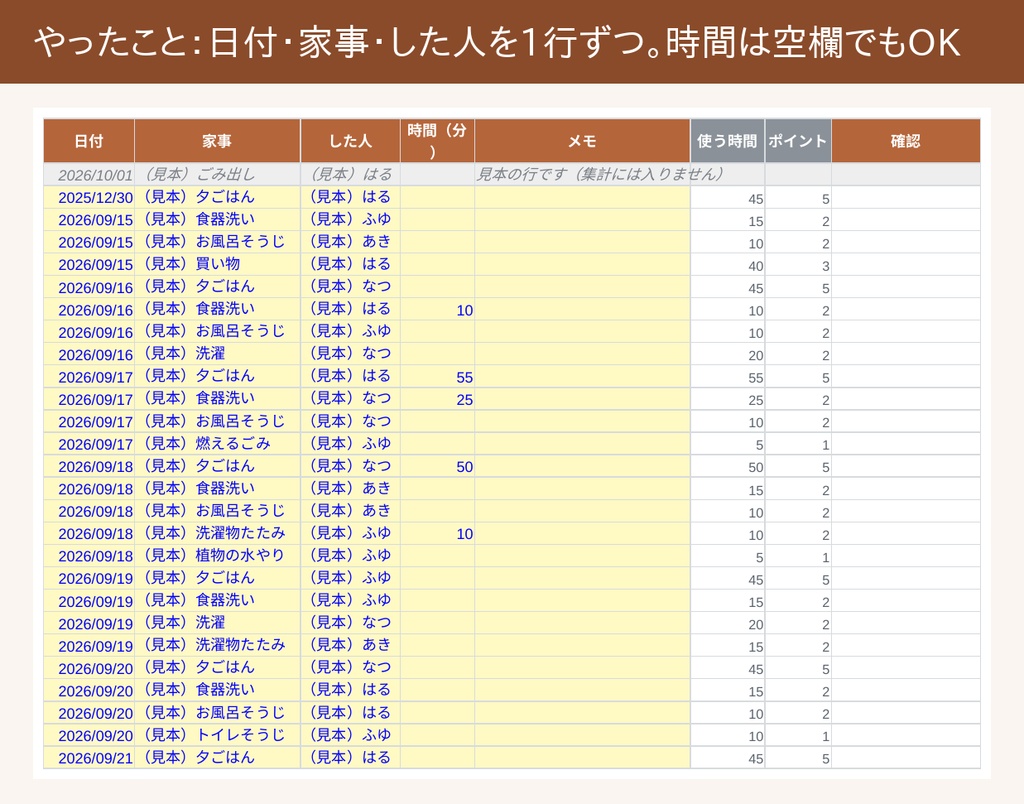Select the cell （見本）ごみ出し
1024x804 pixels.
point(217,174)
